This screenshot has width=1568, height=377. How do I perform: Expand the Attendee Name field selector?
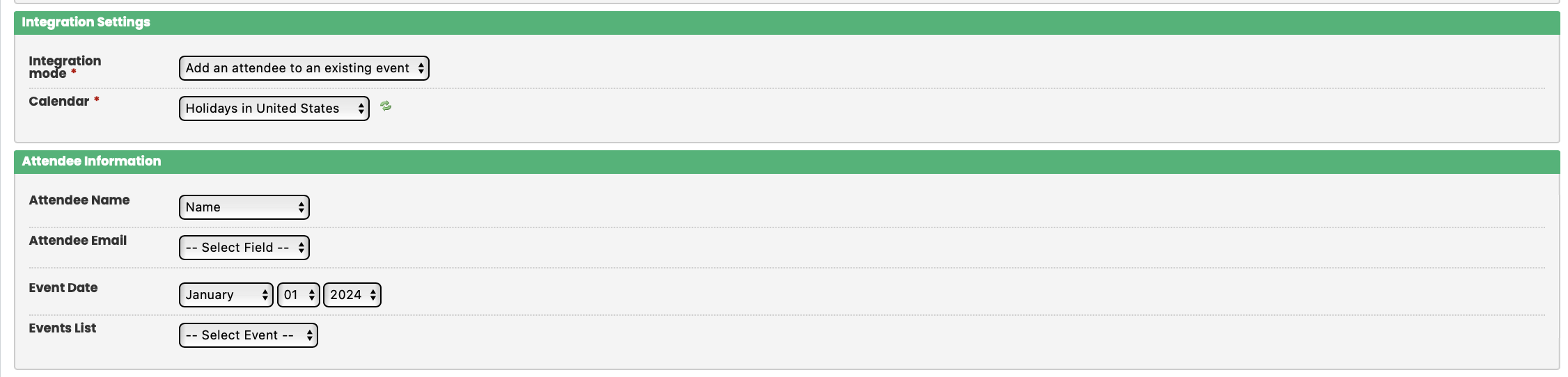coord(244,207)
